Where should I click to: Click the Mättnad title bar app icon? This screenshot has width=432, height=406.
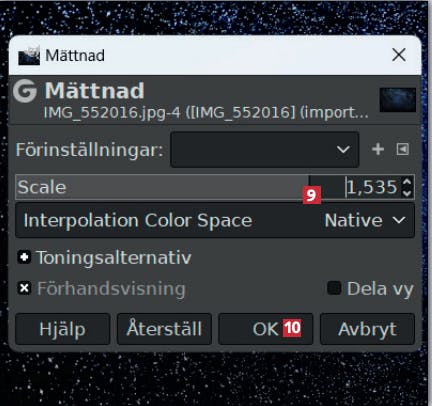(29, 55)
